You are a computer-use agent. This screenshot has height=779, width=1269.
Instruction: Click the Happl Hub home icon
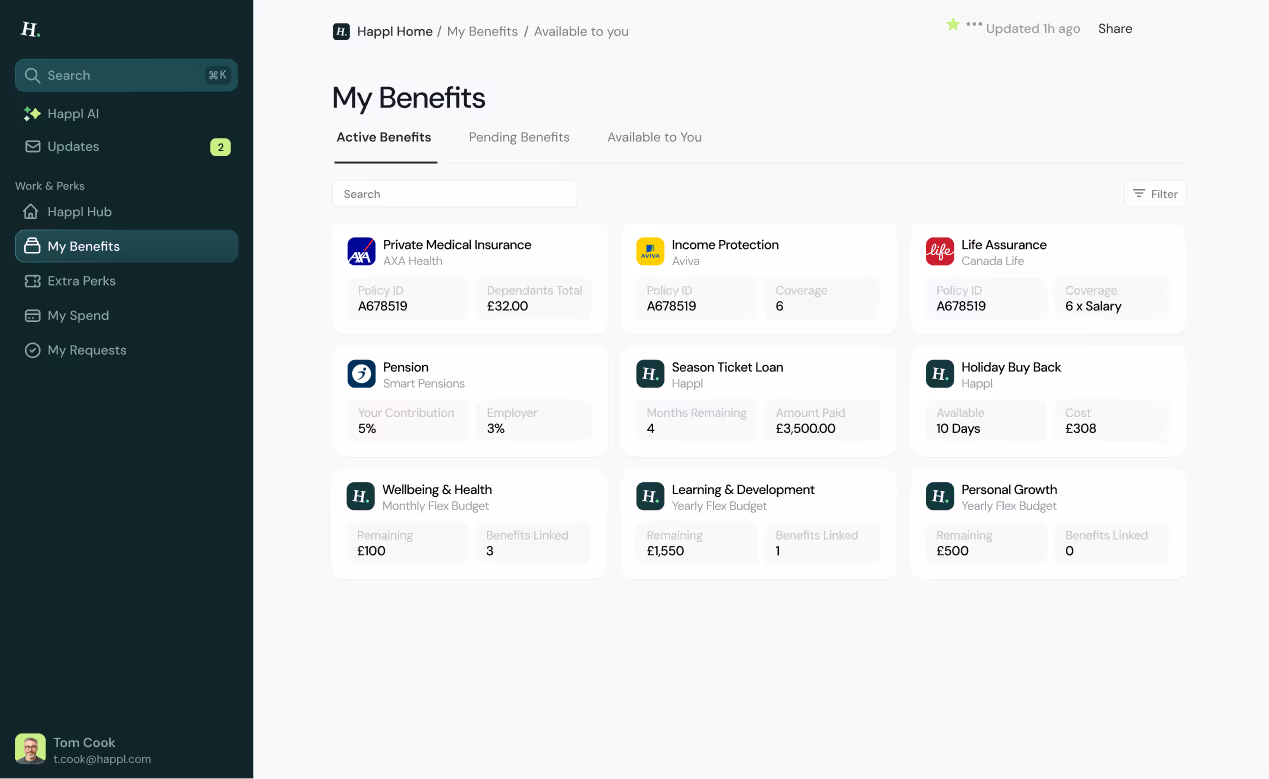click(x=30, y=211)
